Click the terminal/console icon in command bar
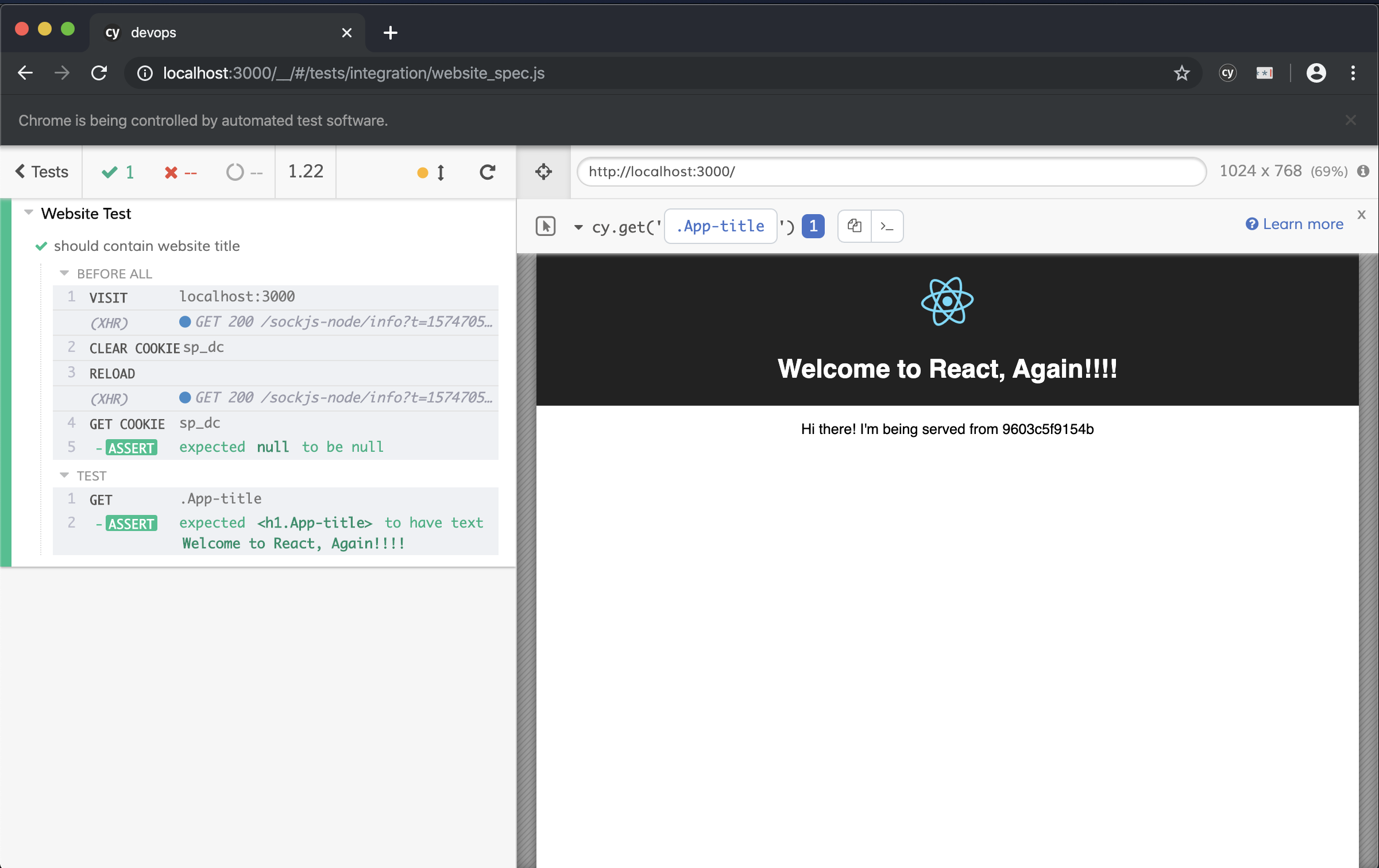Image resolution: width=1379 pixels, height=868 pixels. click(x=887, y=224)
